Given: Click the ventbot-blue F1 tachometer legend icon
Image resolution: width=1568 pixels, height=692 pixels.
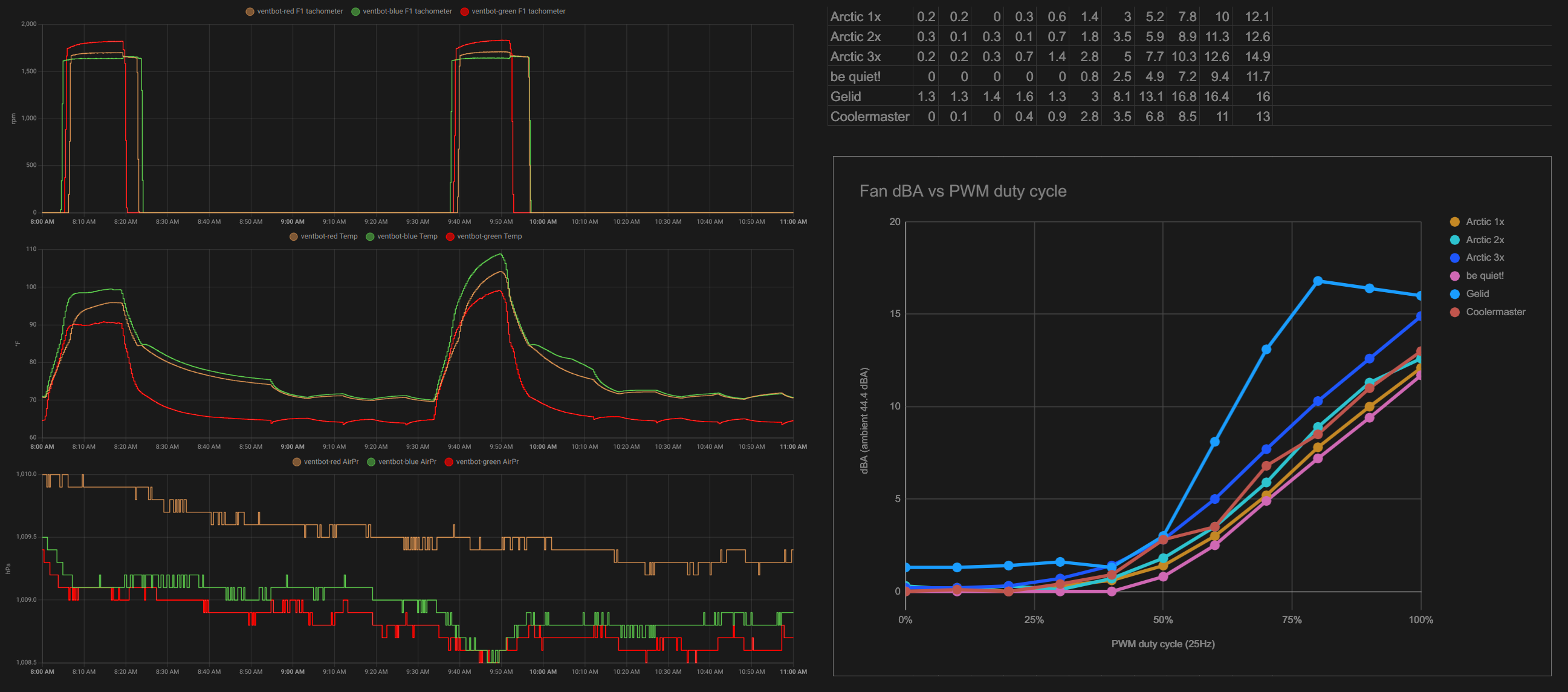Looking at the screenshot, I should (x=355, y=11).
